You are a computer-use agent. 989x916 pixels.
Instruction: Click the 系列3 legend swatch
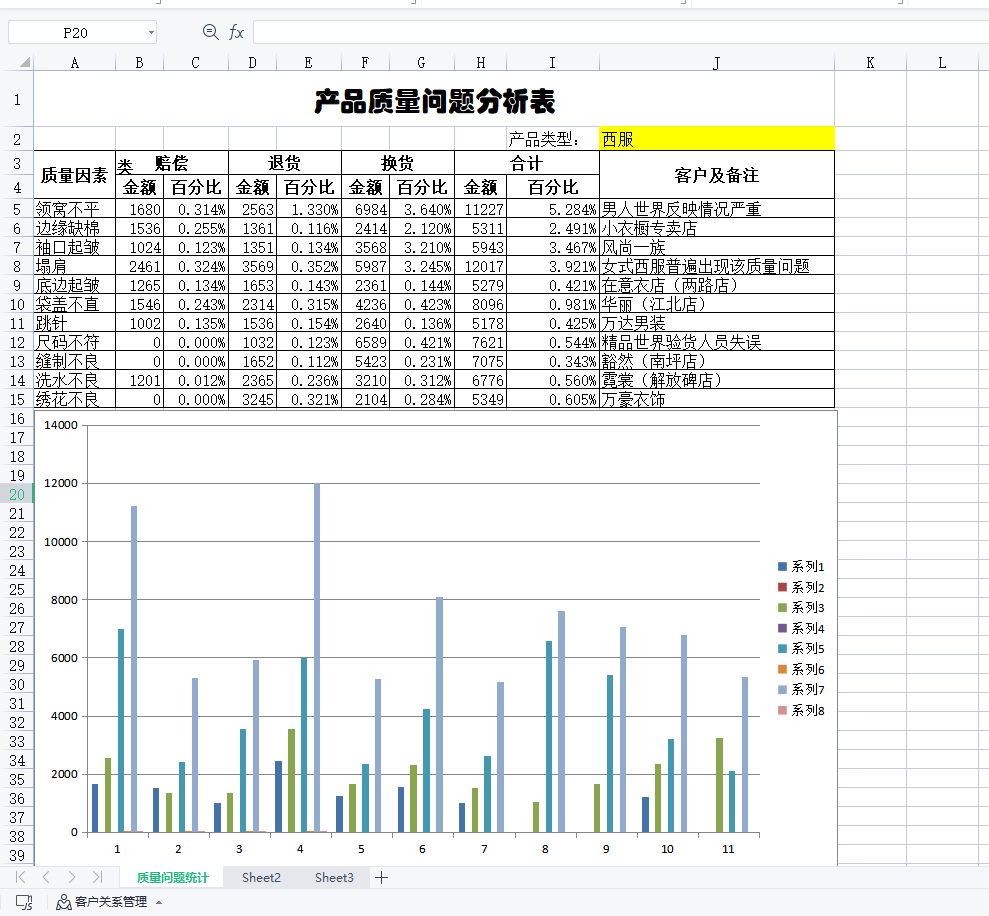(782, 608)
